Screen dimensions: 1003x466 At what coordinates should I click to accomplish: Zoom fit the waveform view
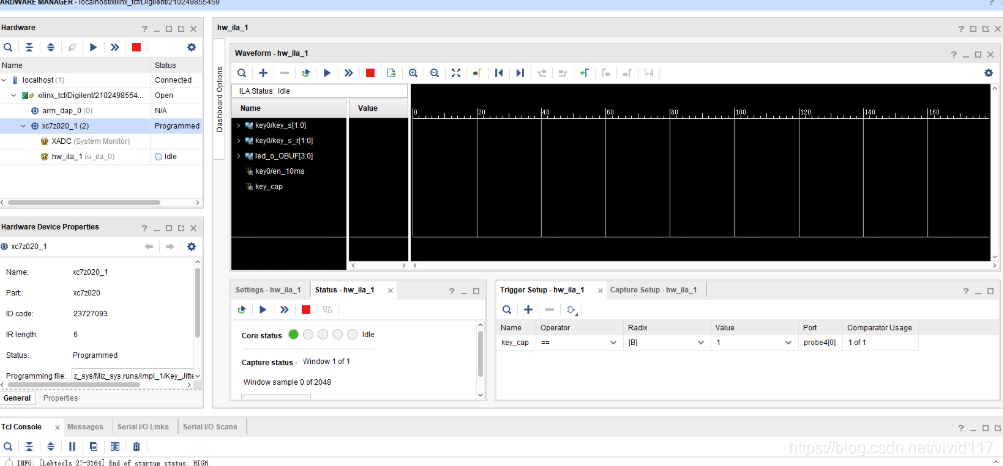455,73
